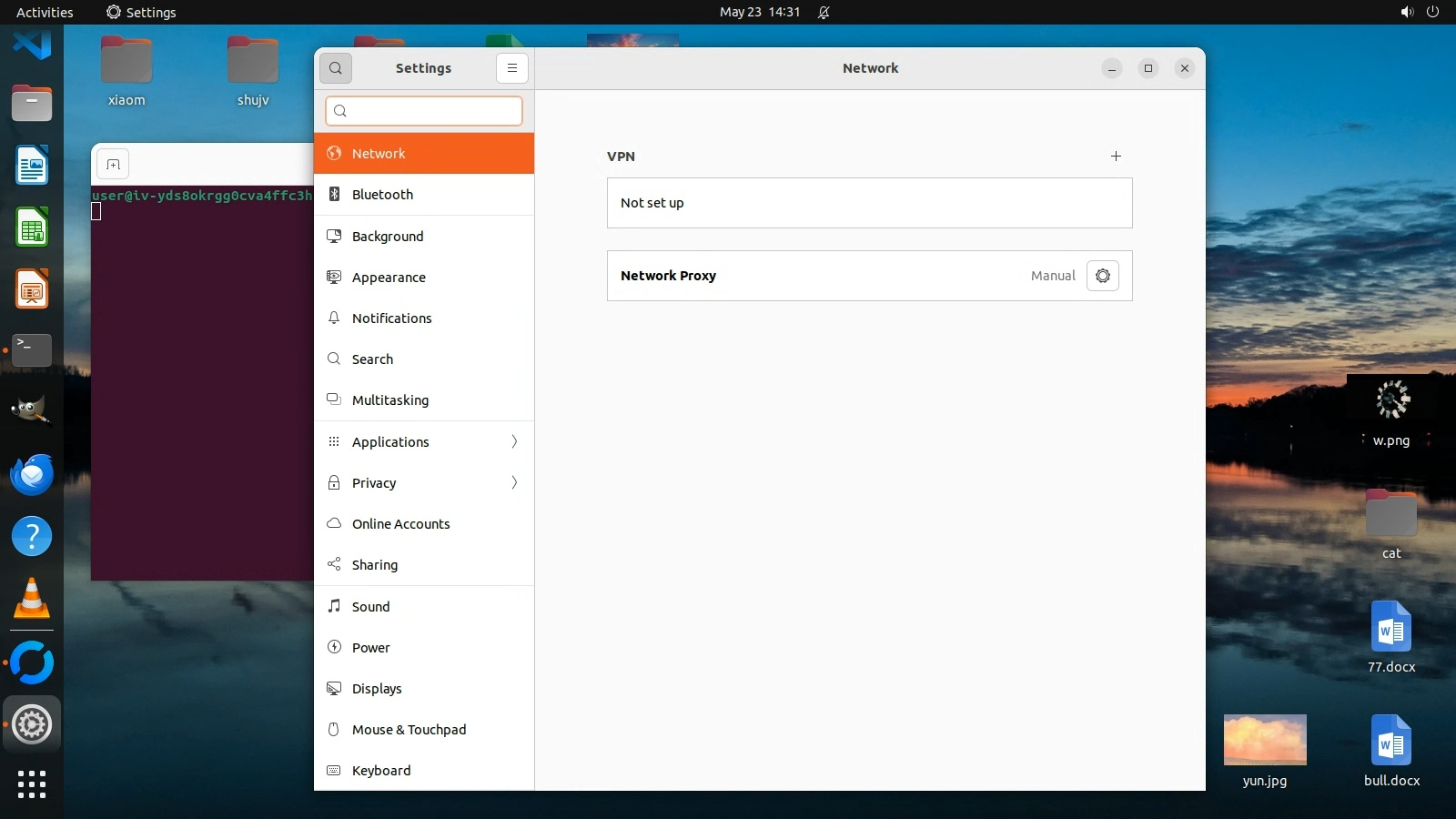Screen dimensions: 1456x819
Task: Click Activities in the top bar
Action: click(x=45, y=12)
